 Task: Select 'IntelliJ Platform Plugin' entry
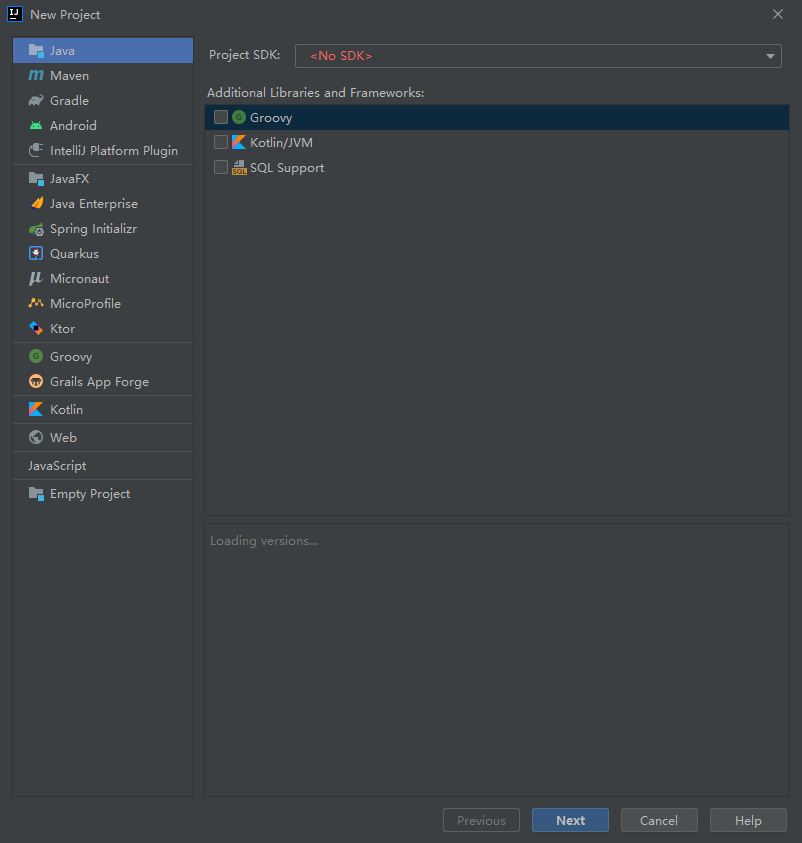click(x=103, y=151)
